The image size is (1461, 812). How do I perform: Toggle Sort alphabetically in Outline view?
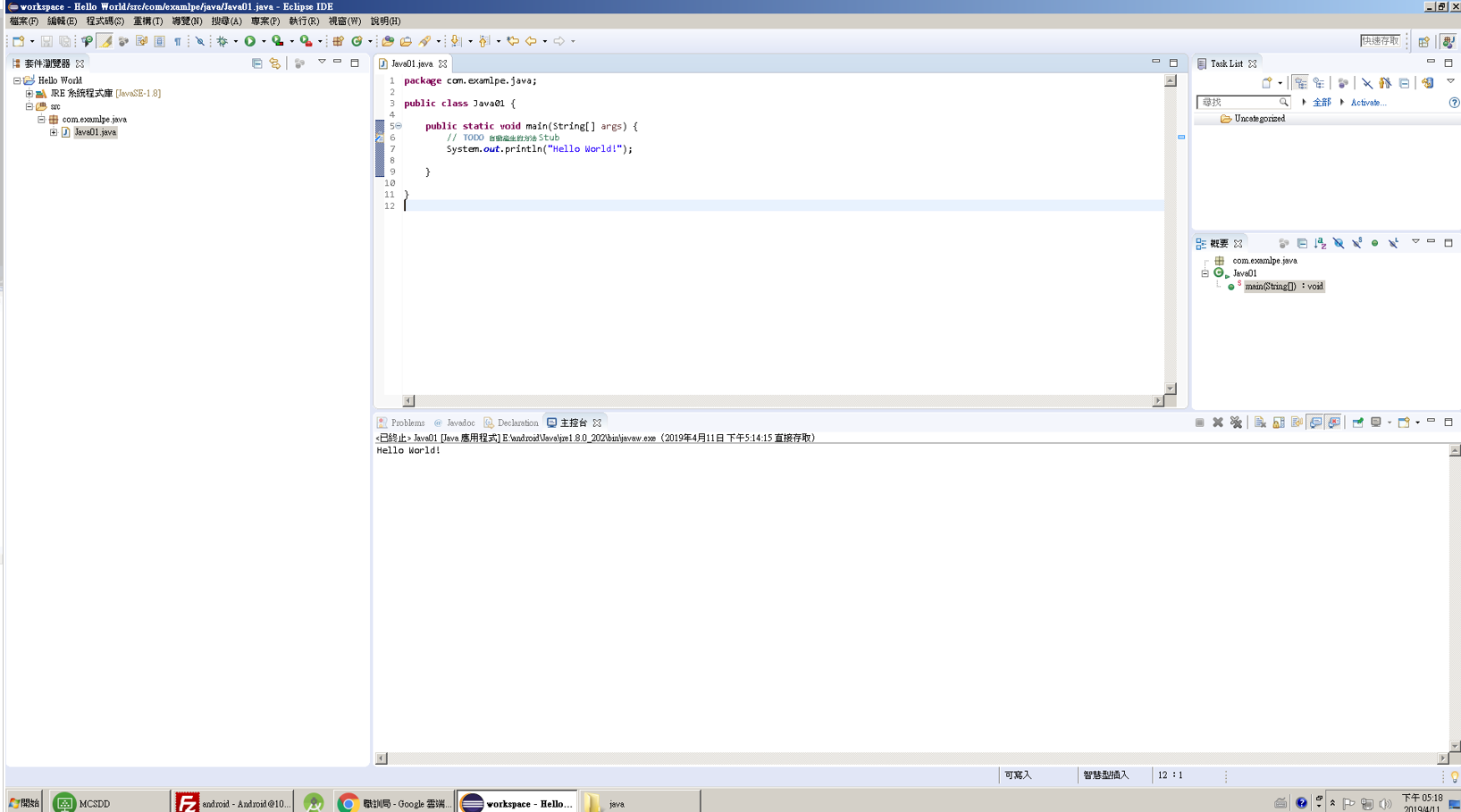coord(1320,243)
